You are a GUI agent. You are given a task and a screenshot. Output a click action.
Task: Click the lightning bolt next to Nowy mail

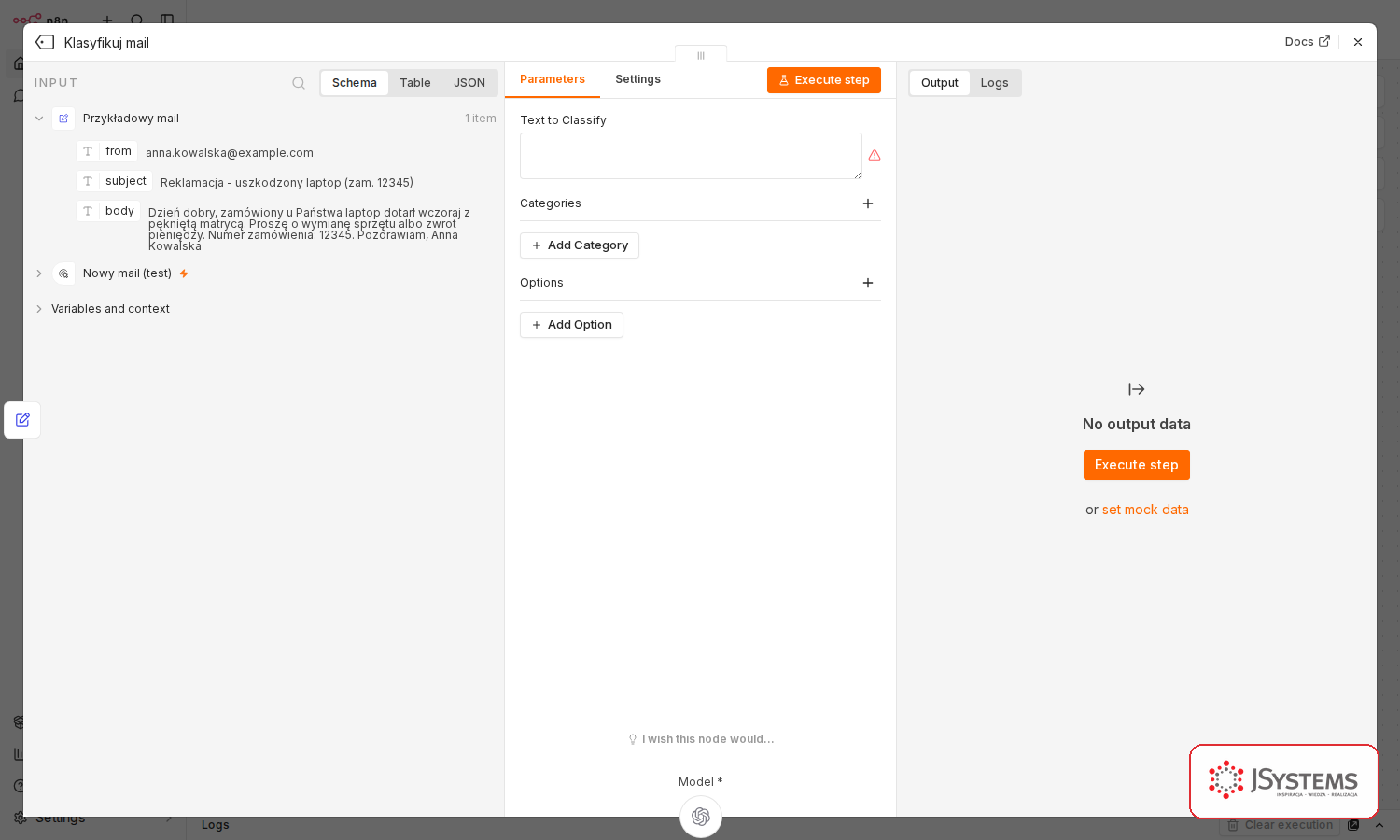point(184,273)
